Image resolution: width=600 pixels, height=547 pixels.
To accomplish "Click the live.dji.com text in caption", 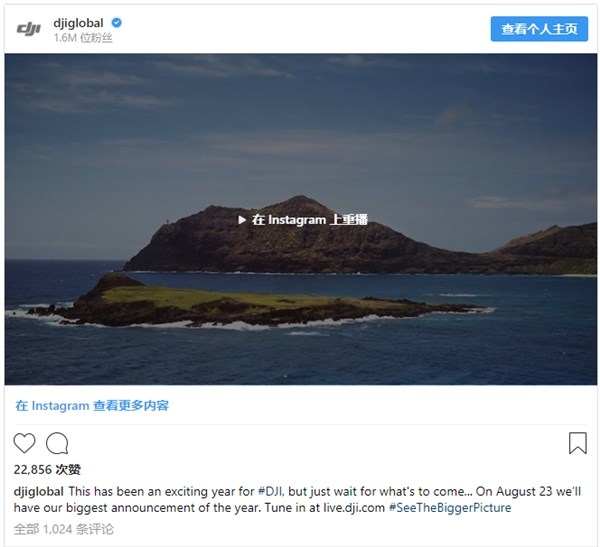I will coord(354,508).
